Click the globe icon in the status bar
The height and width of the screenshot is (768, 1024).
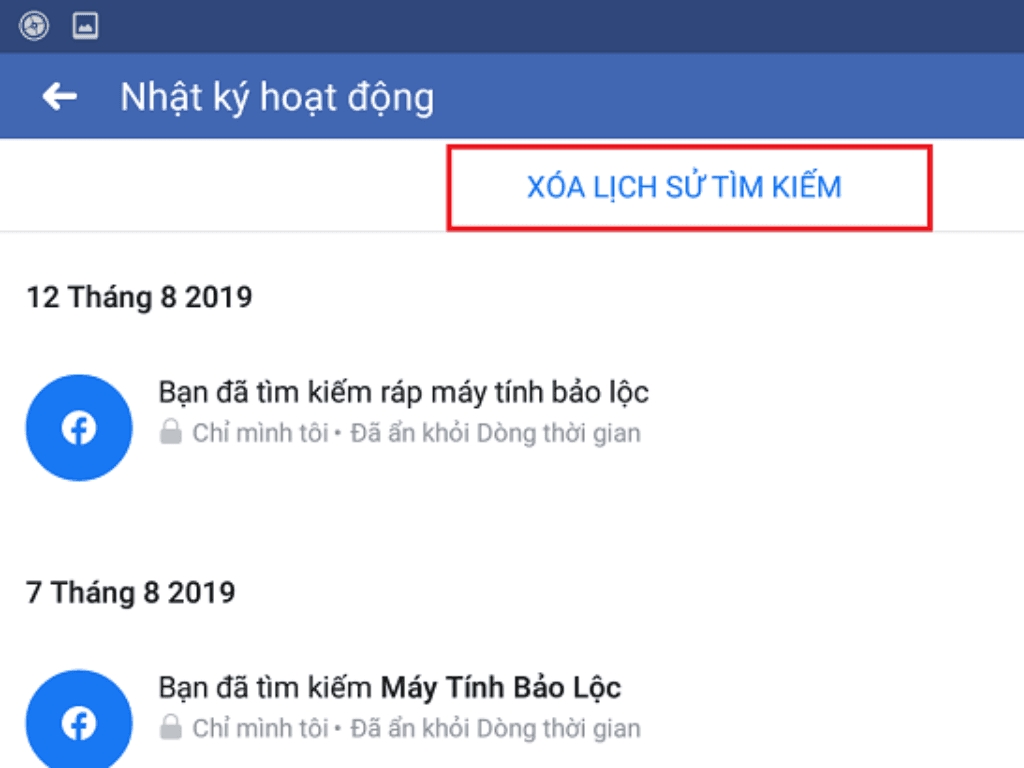pos(36,26)
